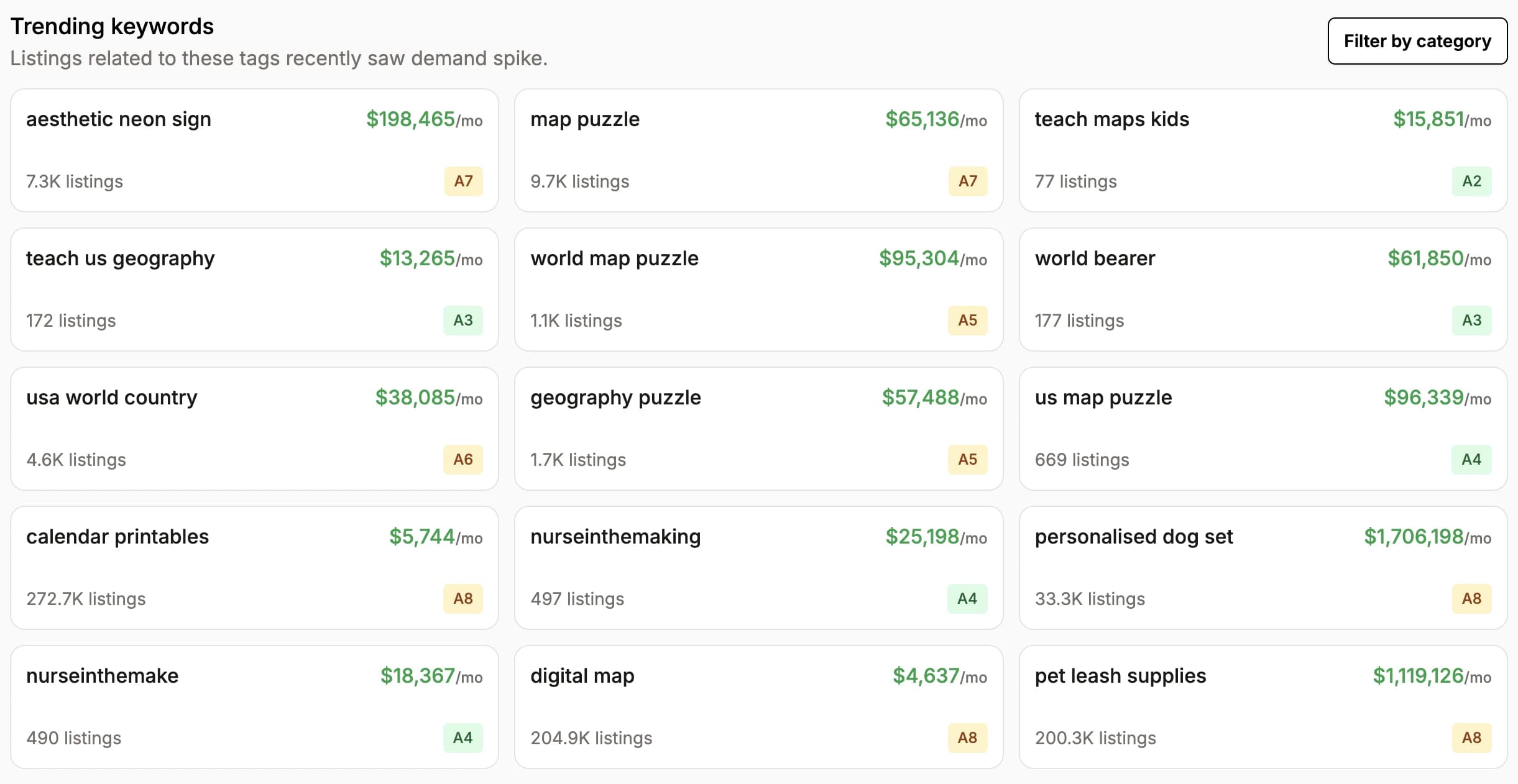
Task: Select the world bearer keyword title
Action: tap(1095, 258)
